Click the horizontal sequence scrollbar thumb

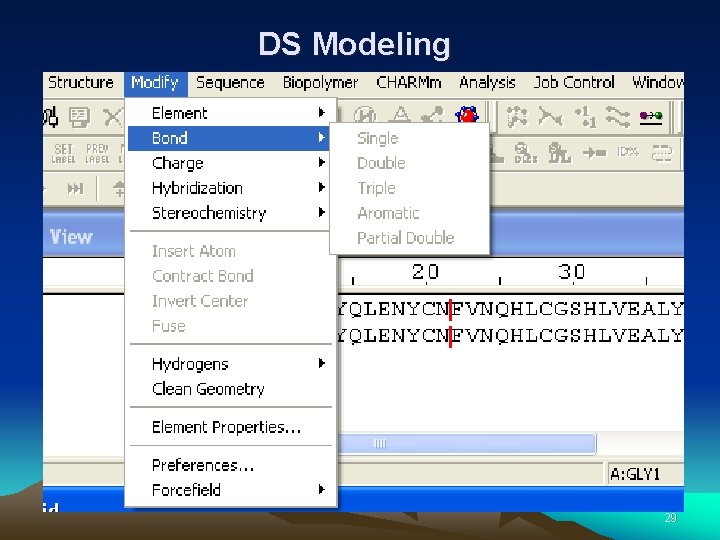click(467, 444)
